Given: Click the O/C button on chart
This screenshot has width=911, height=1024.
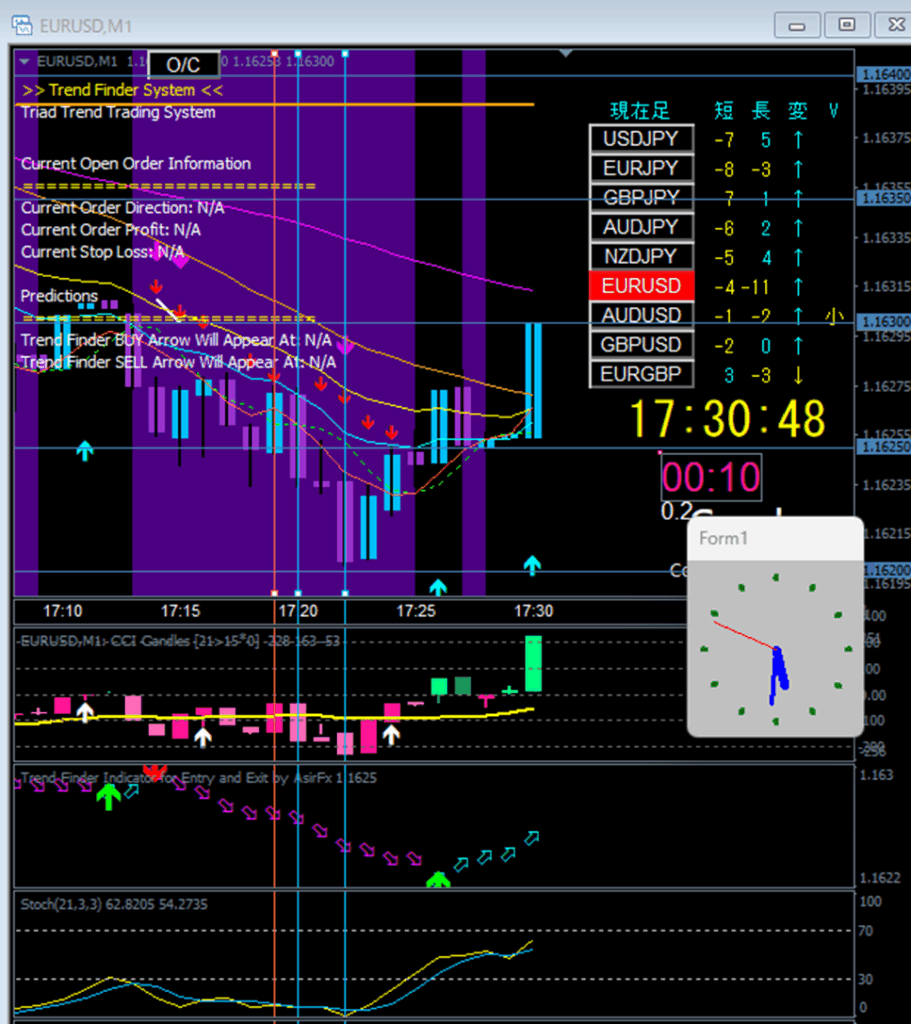Looking at the screenshot, I should click(x=183, y=65).
